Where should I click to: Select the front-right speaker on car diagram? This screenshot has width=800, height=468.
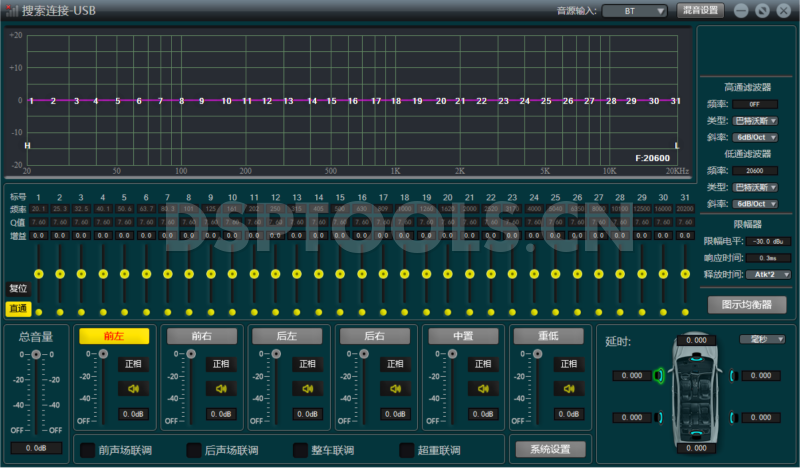pyautogui.click(x=734, y=376)
